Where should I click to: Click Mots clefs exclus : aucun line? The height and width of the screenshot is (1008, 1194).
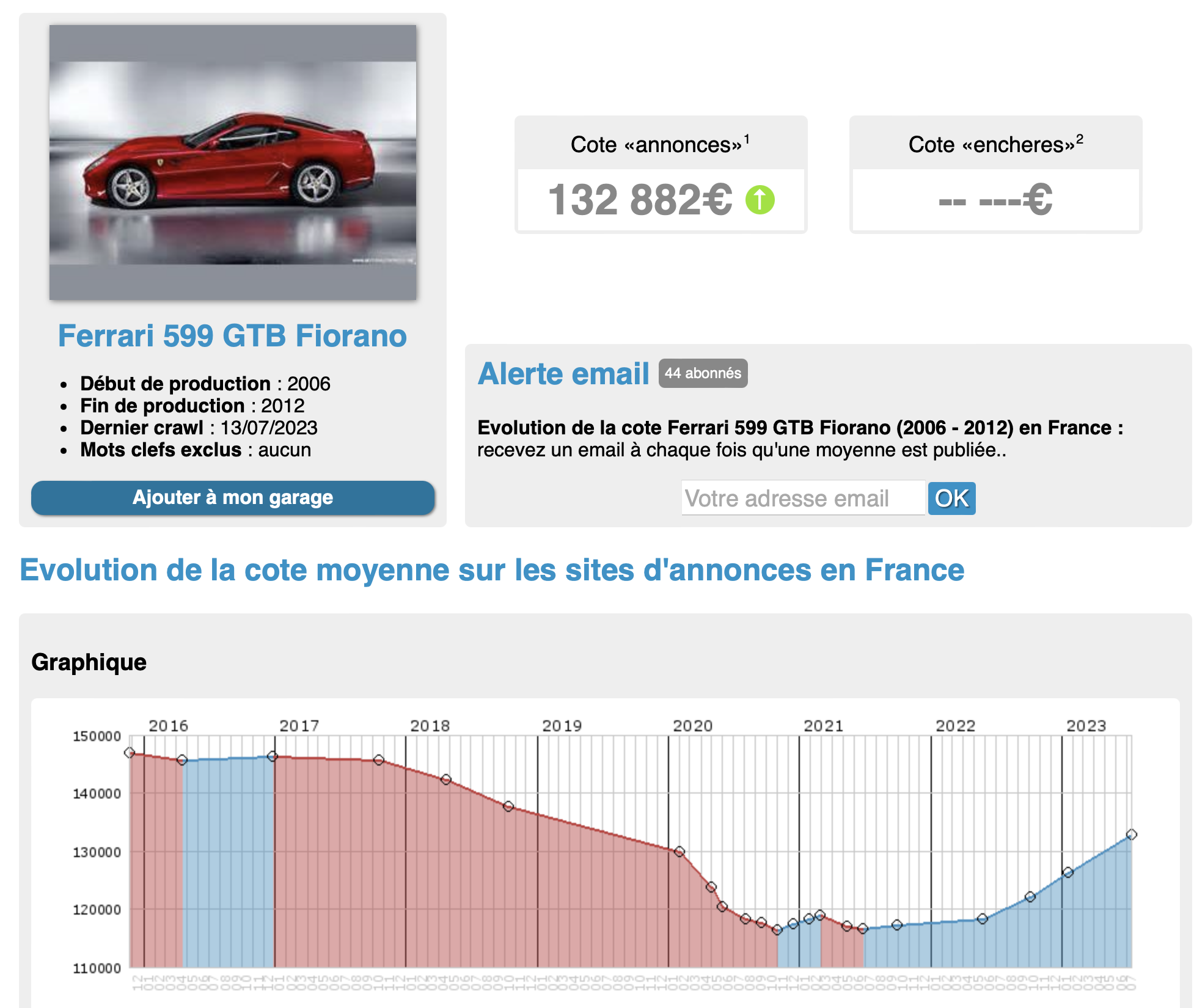196,450
